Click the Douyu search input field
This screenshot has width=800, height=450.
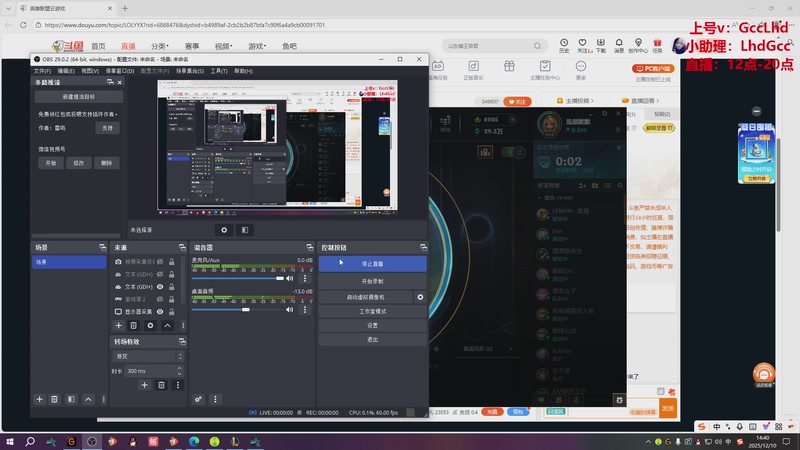(487, 46)
